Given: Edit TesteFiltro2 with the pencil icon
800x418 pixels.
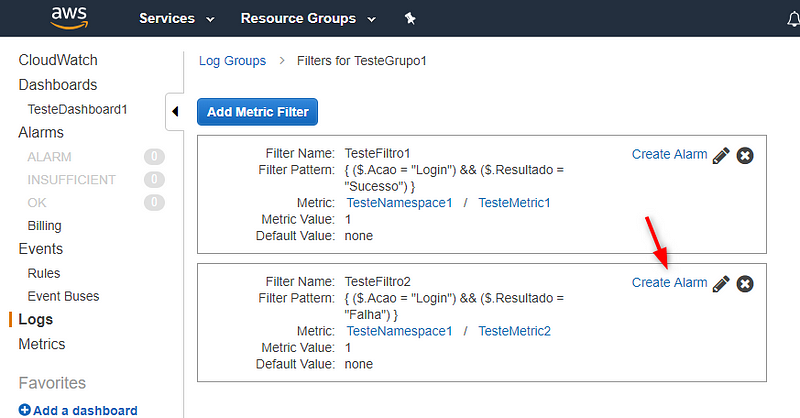Looking at the screenshot, I should pos(721,283).
